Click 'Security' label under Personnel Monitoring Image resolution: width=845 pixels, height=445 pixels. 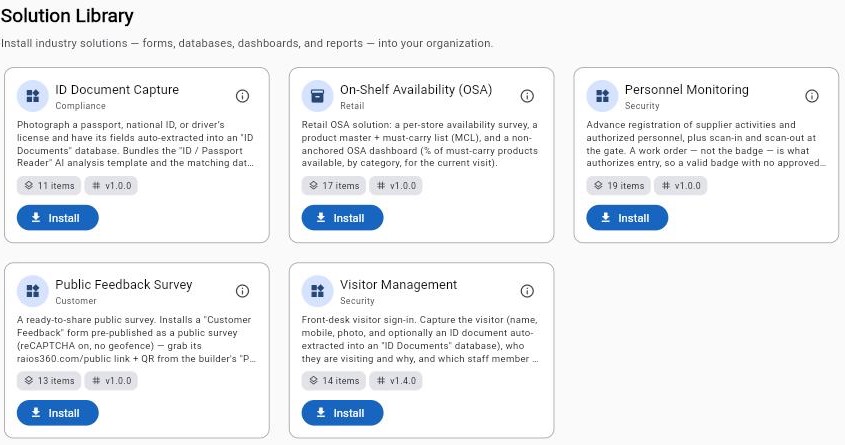[x=642, y=106]
